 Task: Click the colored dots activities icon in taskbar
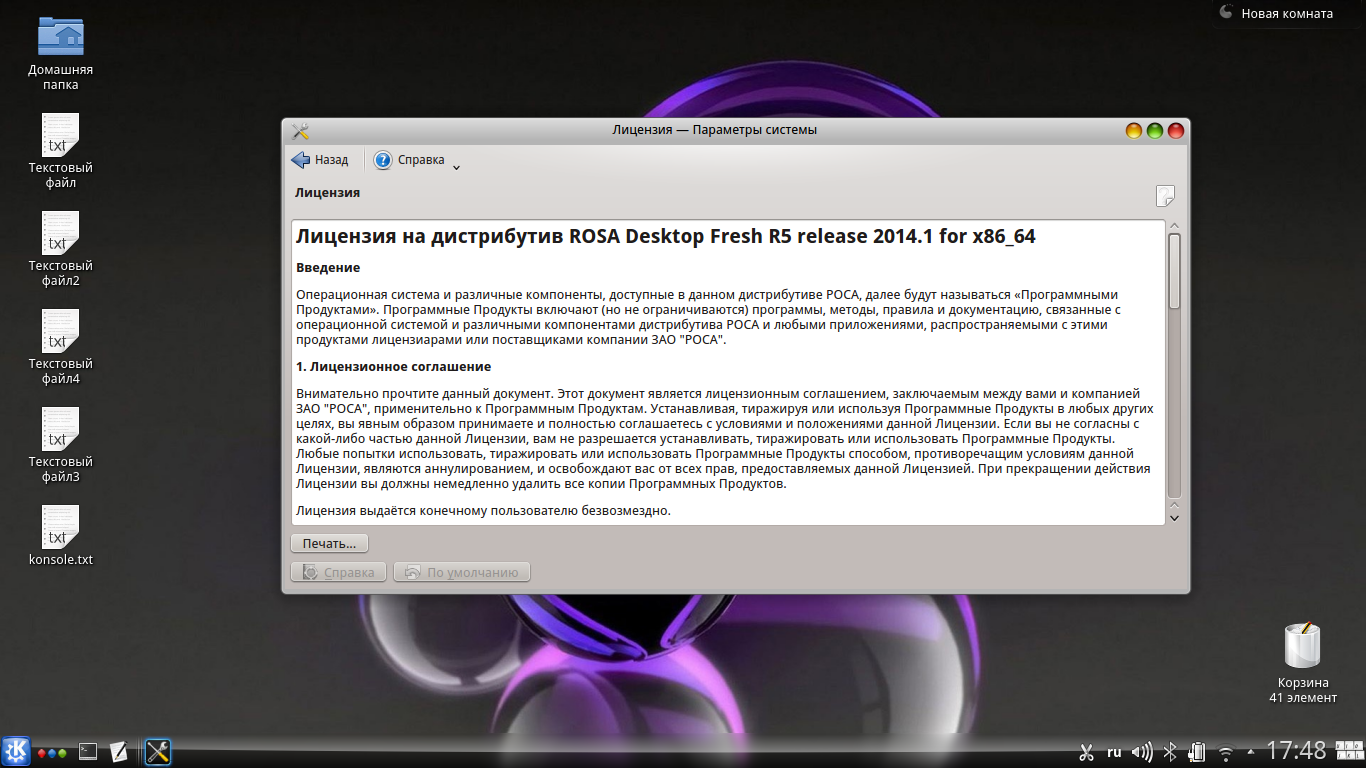pos(51,752)
